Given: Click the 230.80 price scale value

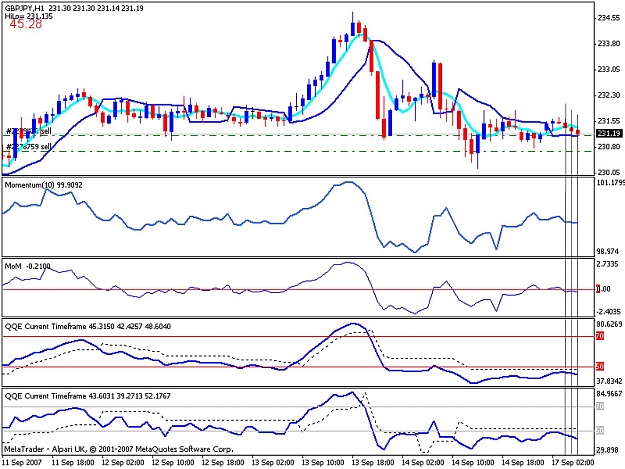Looking at the screenshot, I should click(609, 147).
